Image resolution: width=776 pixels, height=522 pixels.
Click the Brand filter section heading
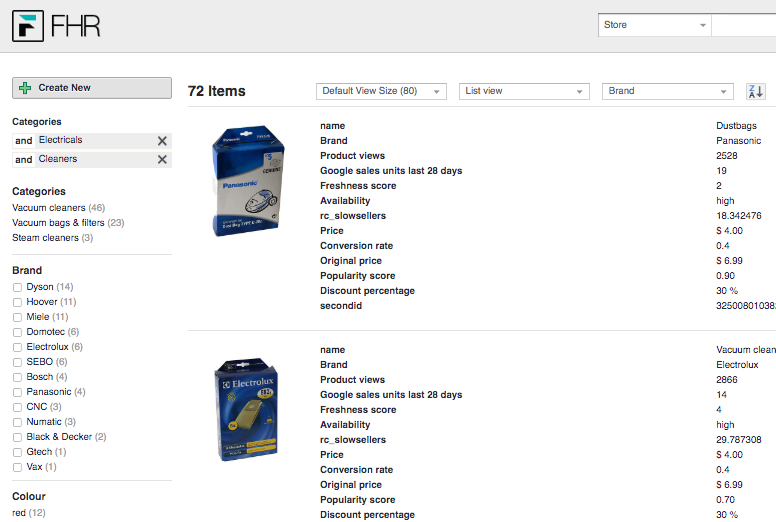point(27,270)
